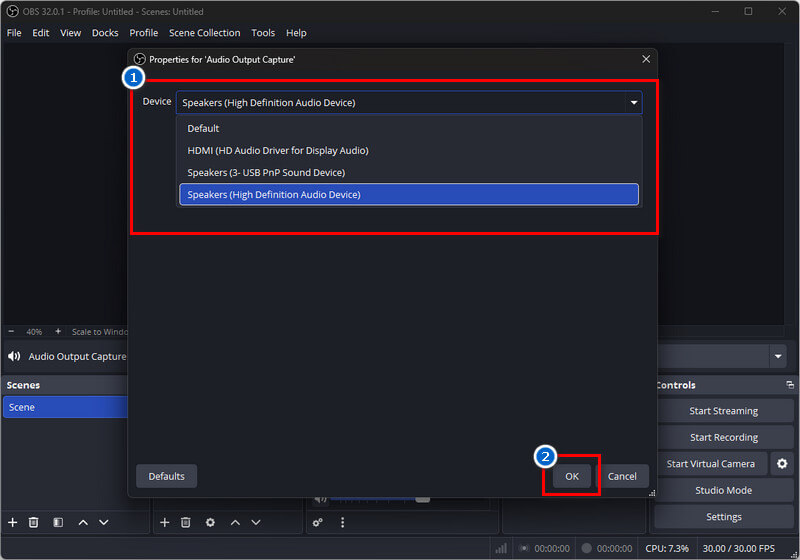Click the speaker icon next to Audio Output Capture
Image resolution: width=800 pixels, height=560 pixels.
pyautogui.click(x=14, y=356)
